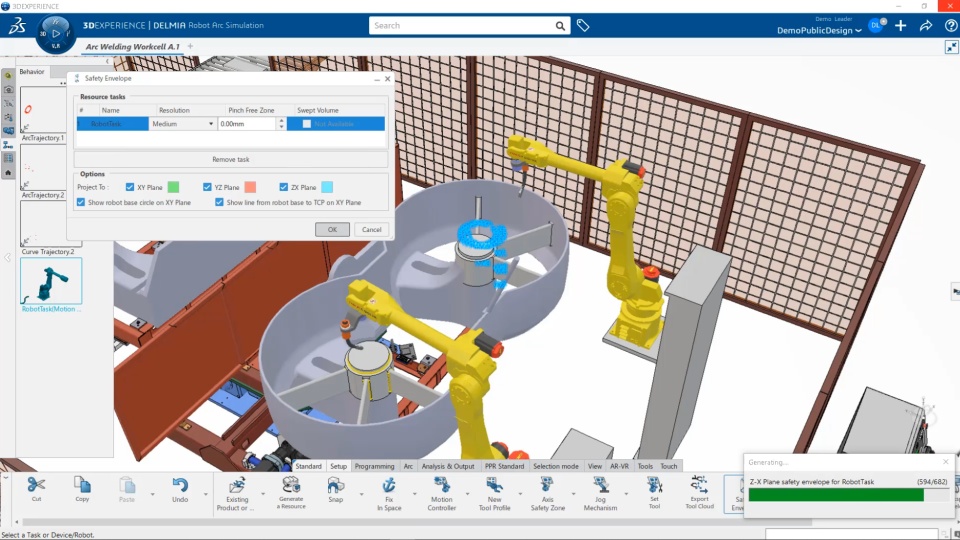Click the plus Add icon in top bar

[x=900, y=26]
